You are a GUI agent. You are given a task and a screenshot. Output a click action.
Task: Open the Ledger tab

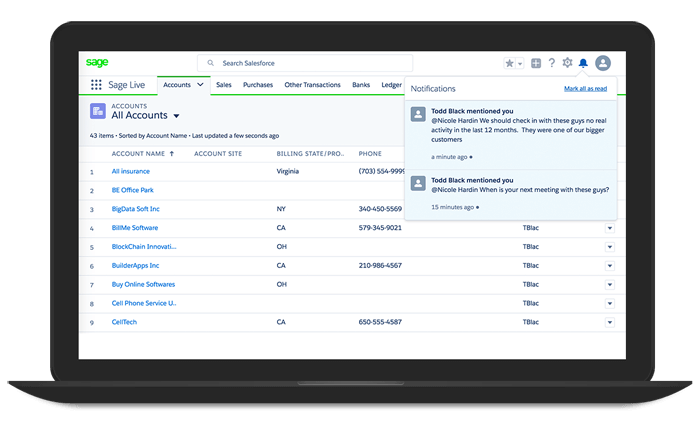pos(392,85)
